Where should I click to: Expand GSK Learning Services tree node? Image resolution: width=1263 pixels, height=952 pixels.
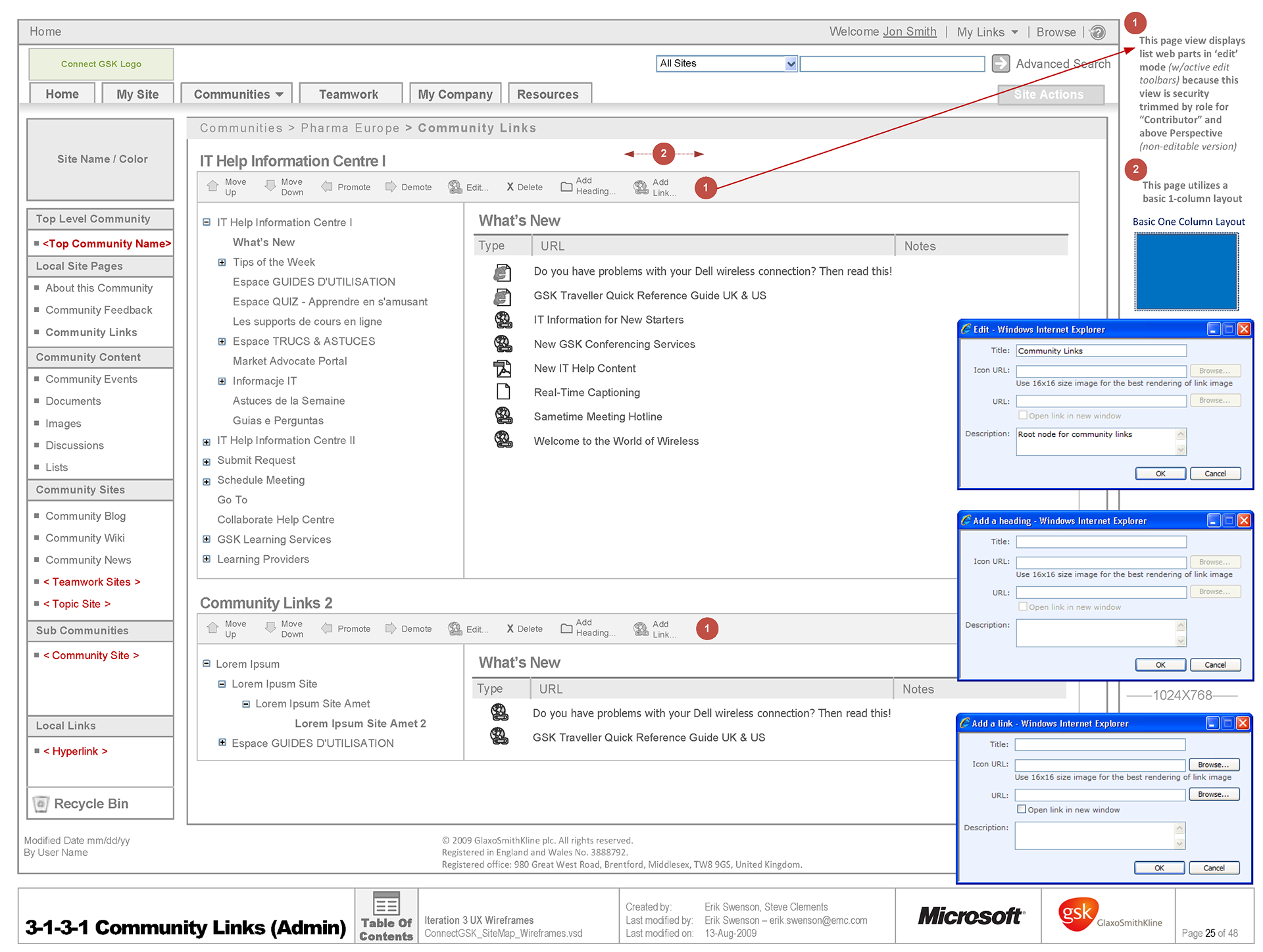coord(207,539)
